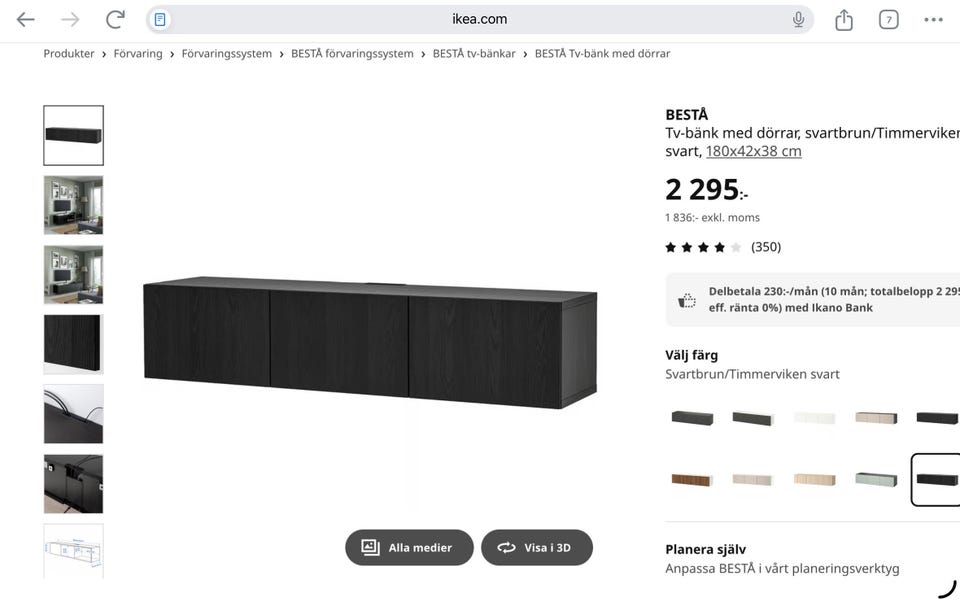Open BESTÅ tv-bänkar breadcrumb
The image size is (960, 602).
tap(474, 54)
